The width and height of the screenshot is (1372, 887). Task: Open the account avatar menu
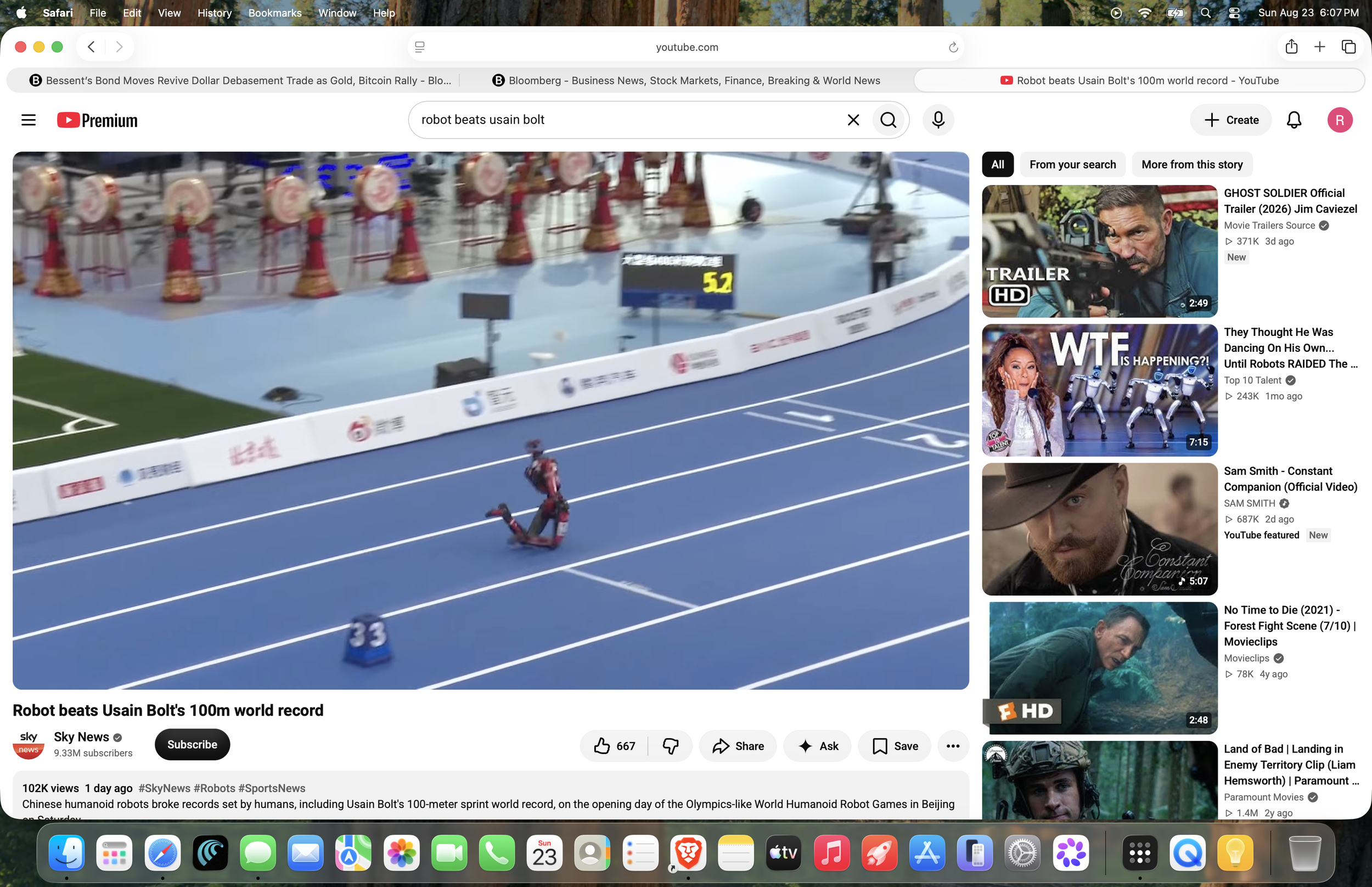point(1340,120)
